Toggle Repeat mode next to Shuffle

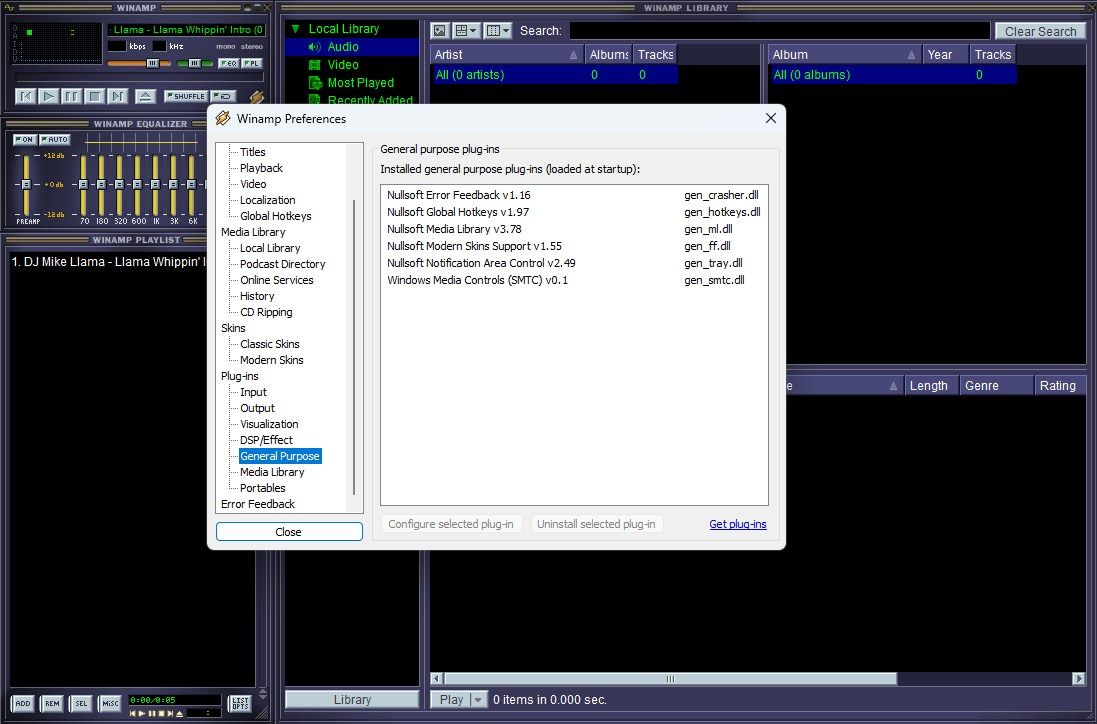[x=224, y=97]
